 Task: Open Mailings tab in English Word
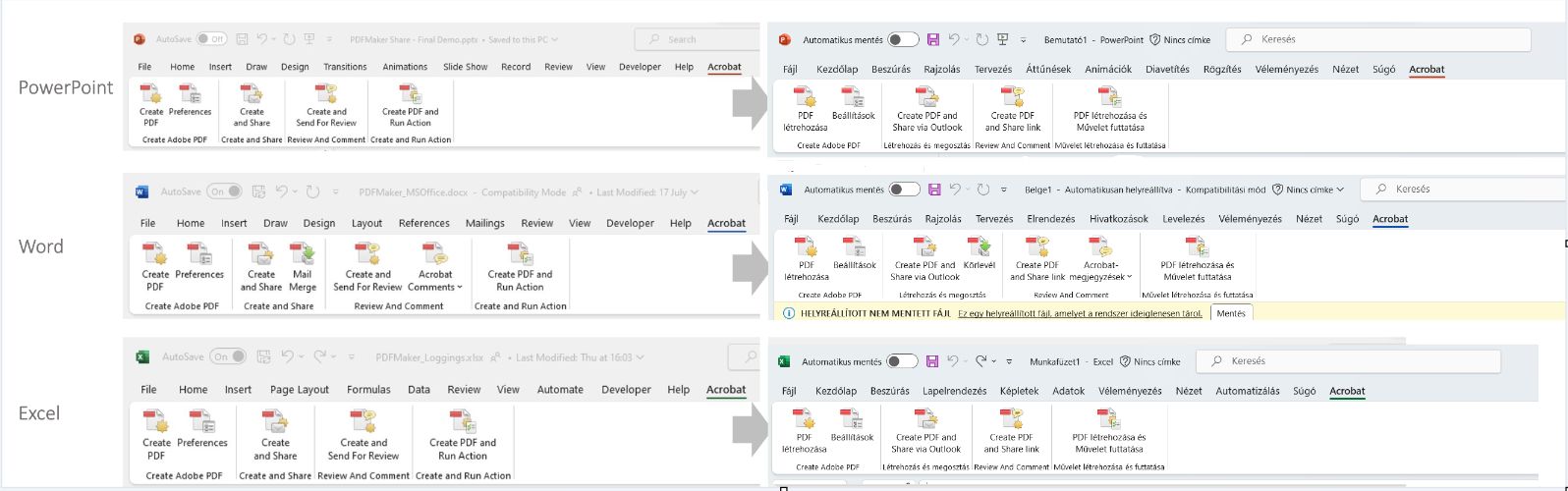pos(484,223)
